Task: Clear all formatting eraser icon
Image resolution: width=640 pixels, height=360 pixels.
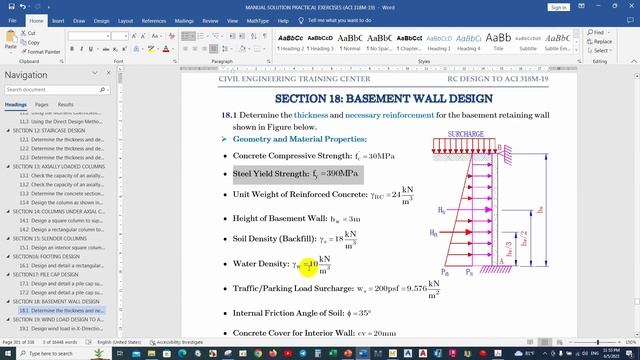Action: tap(171, 36)
